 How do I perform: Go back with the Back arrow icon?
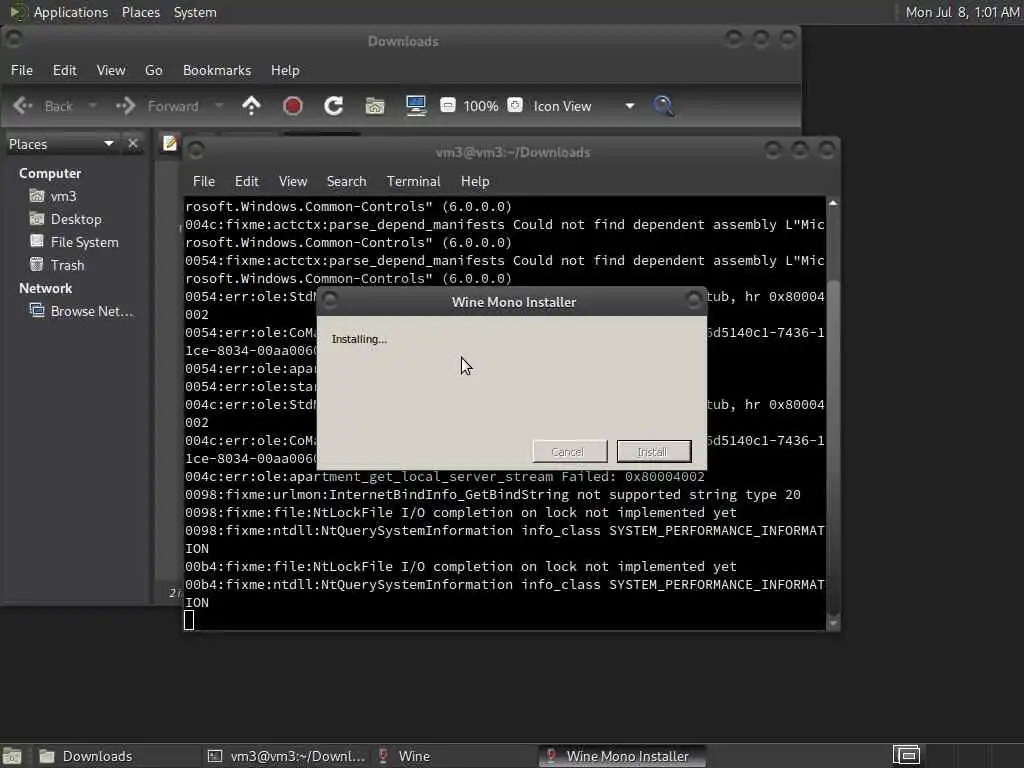click(x=23, y=106)
